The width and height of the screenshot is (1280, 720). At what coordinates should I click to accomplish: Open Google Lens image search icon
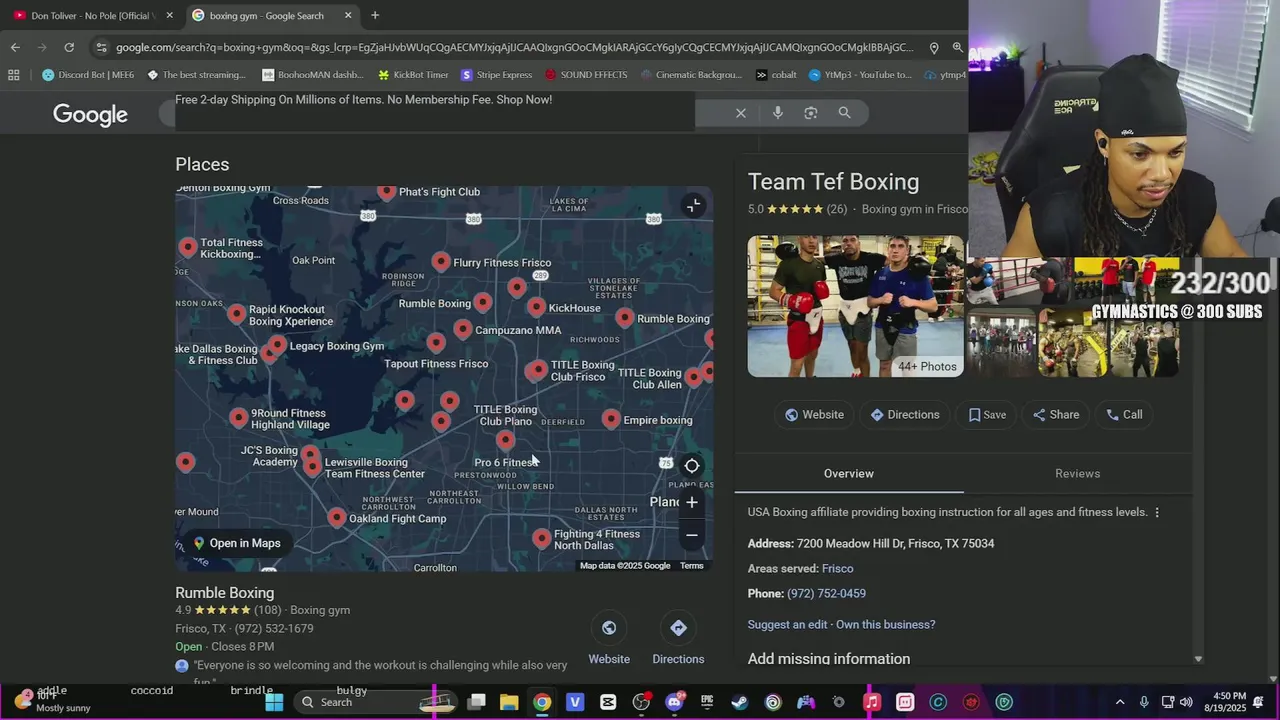pyautogui.click(x=811, y=113)
